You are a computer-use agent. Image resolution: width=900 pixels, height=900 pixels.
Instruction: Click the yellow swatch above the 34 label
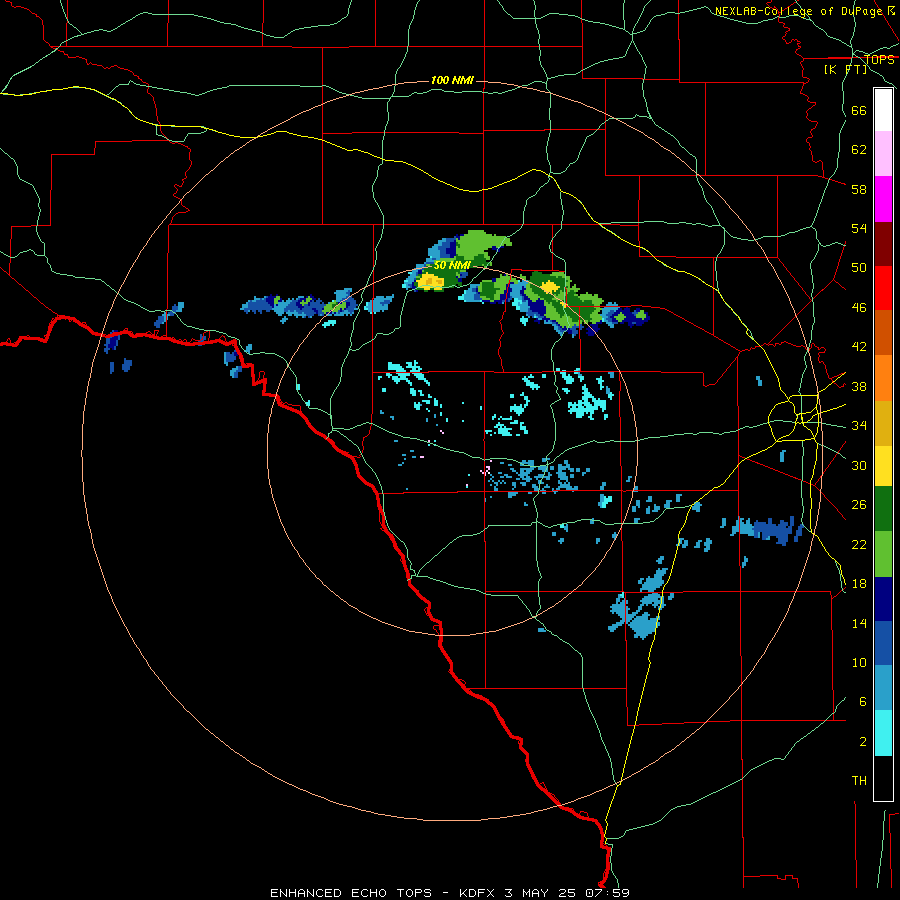tap(883, 466)
